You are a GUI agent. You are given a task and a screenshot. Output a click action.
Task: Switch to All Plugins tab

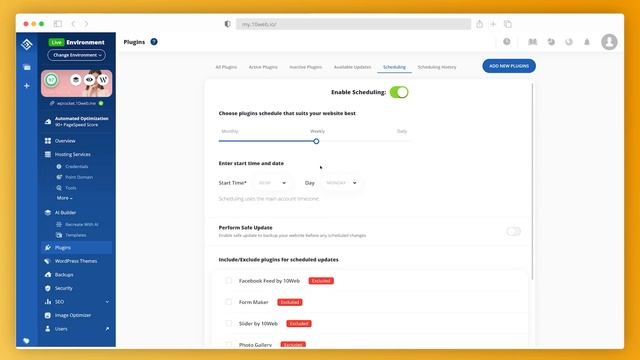click(226, 67)
